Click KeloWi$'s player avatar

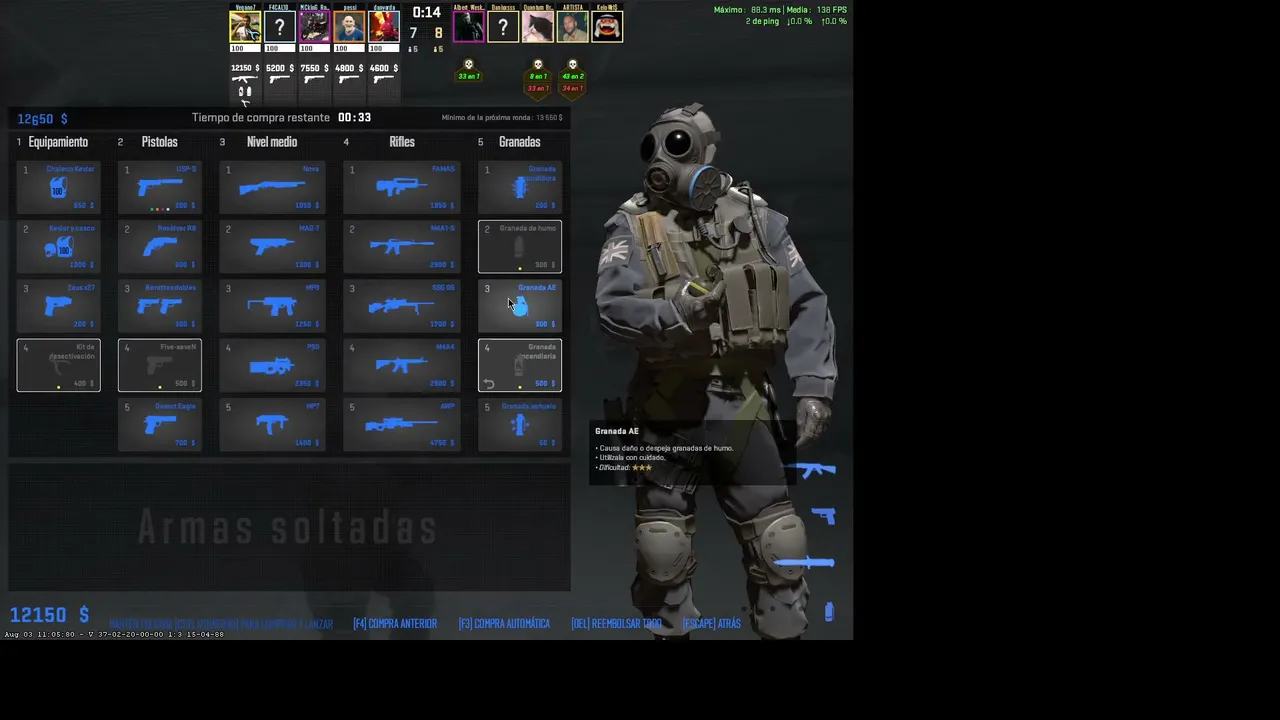click(x=607, y=27)
